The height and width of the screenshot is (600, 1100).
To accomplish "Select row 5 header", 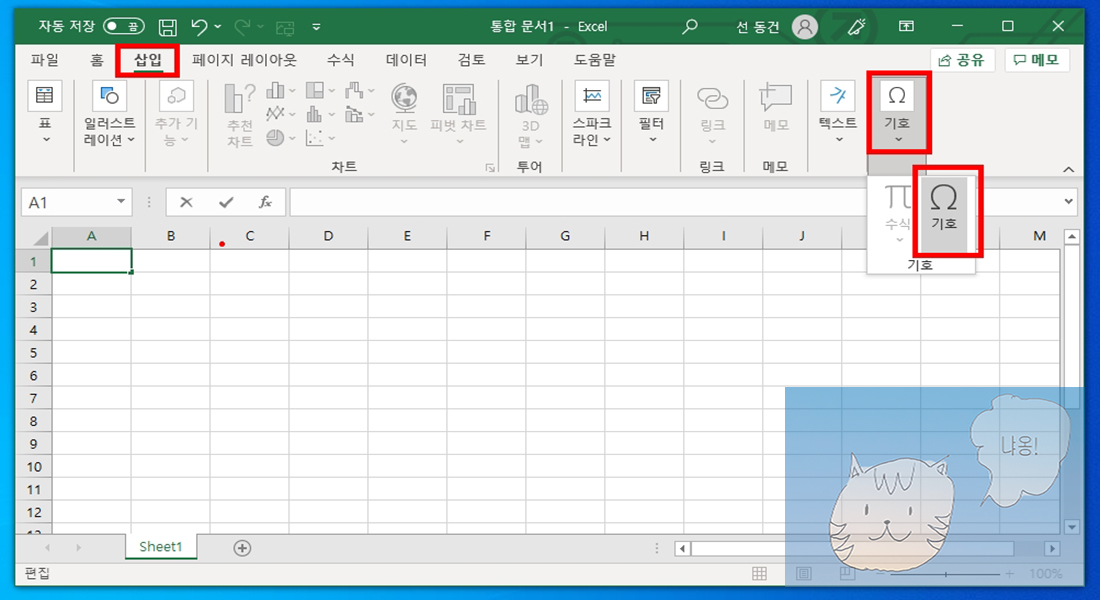I will click(34, 353).
